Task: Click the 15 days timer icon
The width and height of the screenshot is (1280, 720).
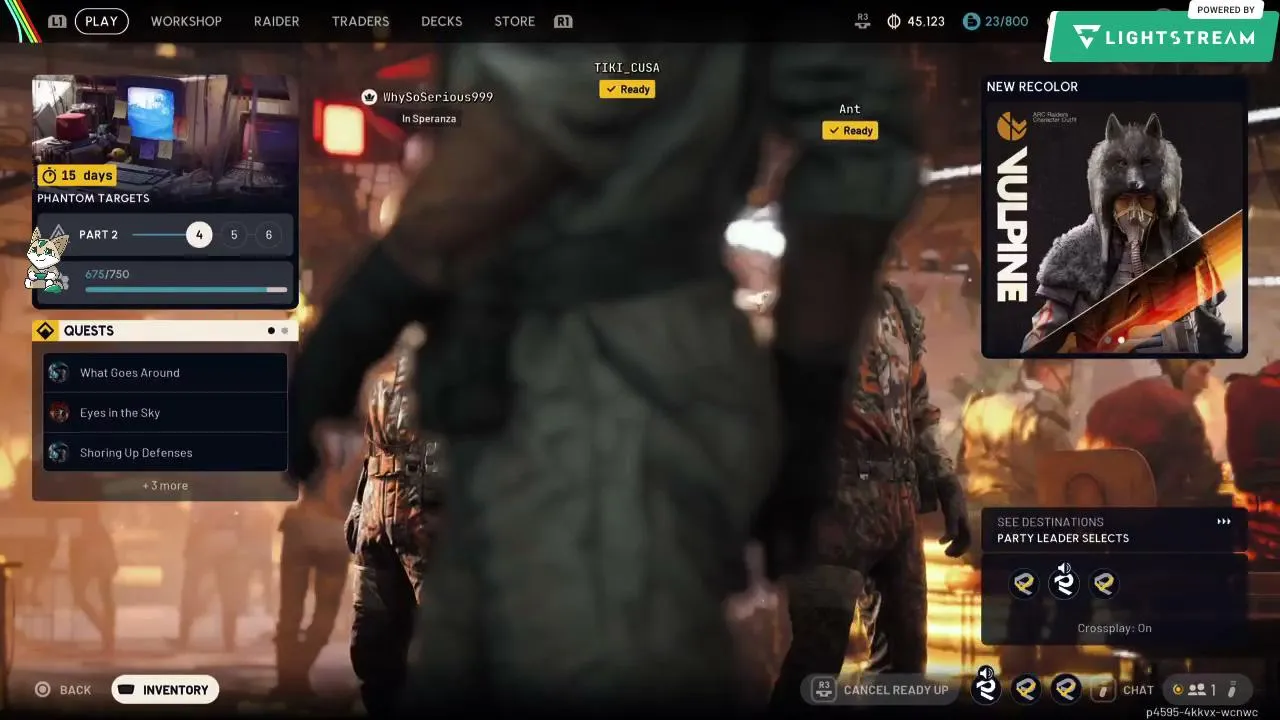Action: pos(49,176)
